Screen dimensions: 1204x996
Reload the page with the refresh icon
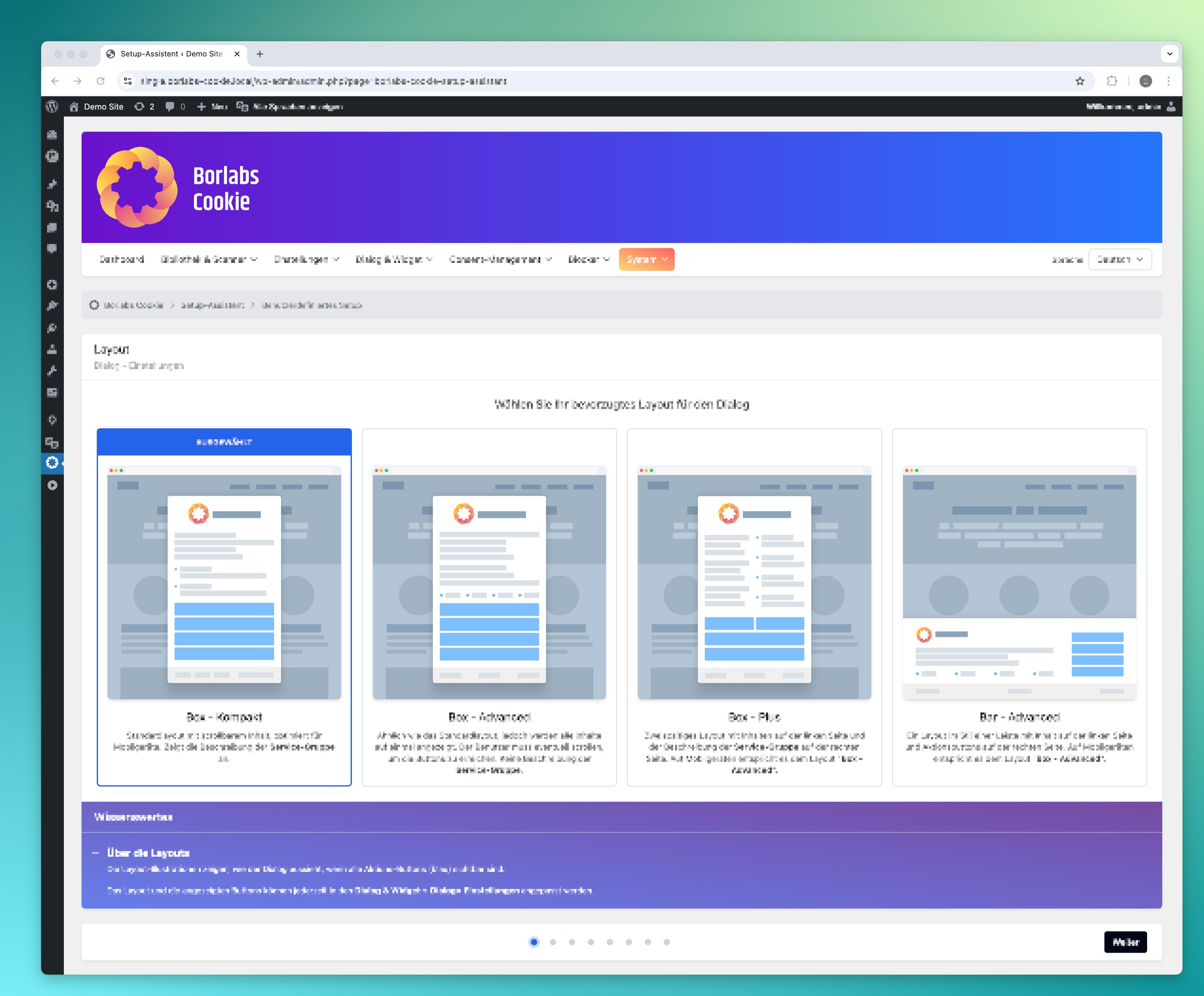point(101,82)
